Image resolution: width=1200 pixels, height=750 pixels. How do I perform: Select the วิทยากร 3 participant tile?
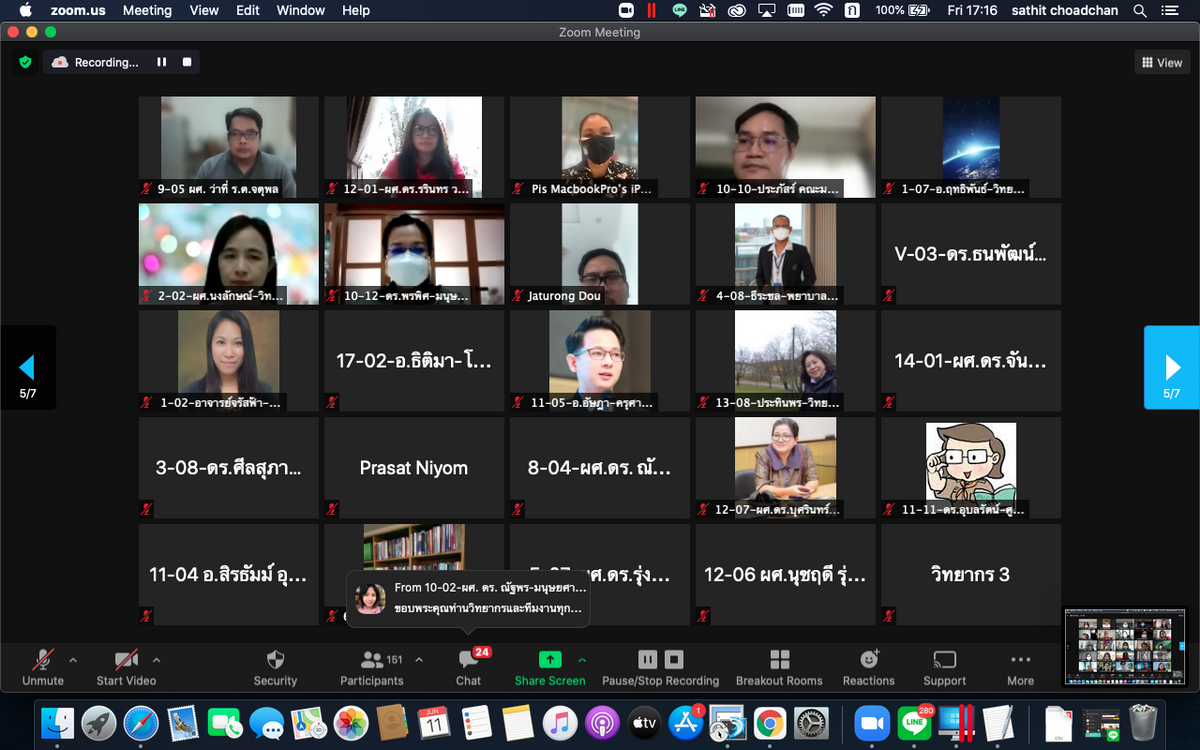click(971, 575)
